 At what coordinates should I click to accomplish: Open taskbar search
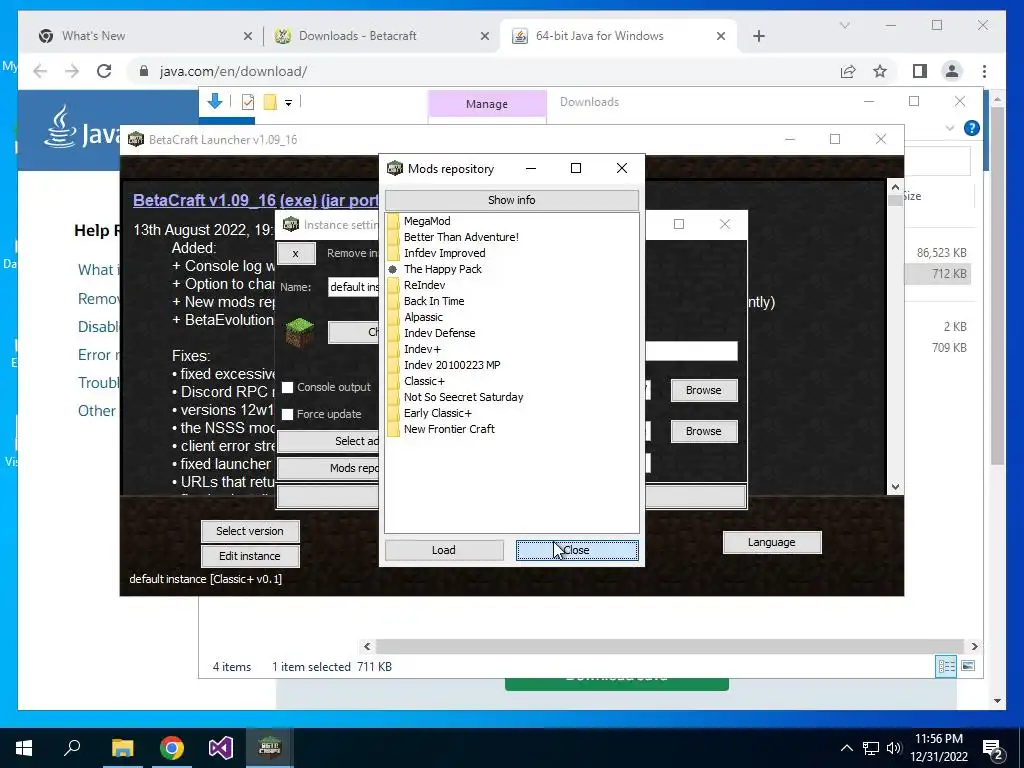[72, 748]
